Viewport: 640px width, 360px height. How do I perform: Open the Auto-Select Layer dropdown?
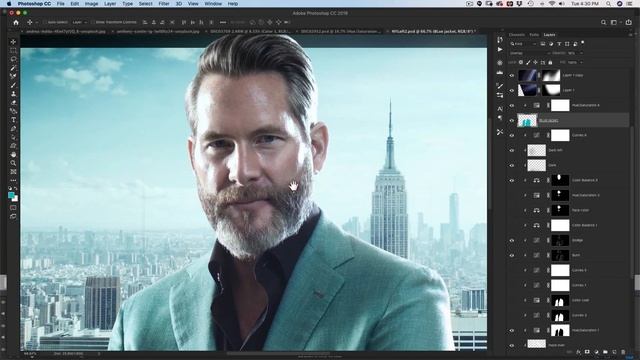pyautogui.click(x=80, y=22)
